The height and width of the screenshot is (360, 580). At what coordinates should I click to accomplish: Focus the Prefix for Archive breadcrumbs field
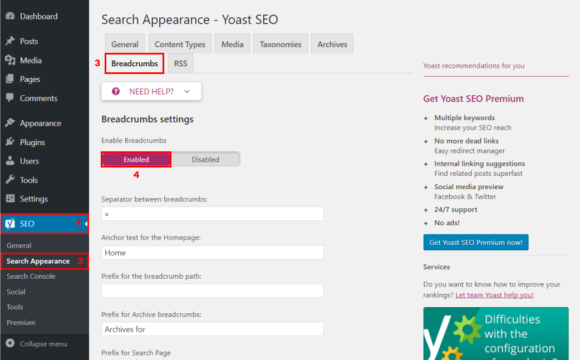click(x=213, y=329)
